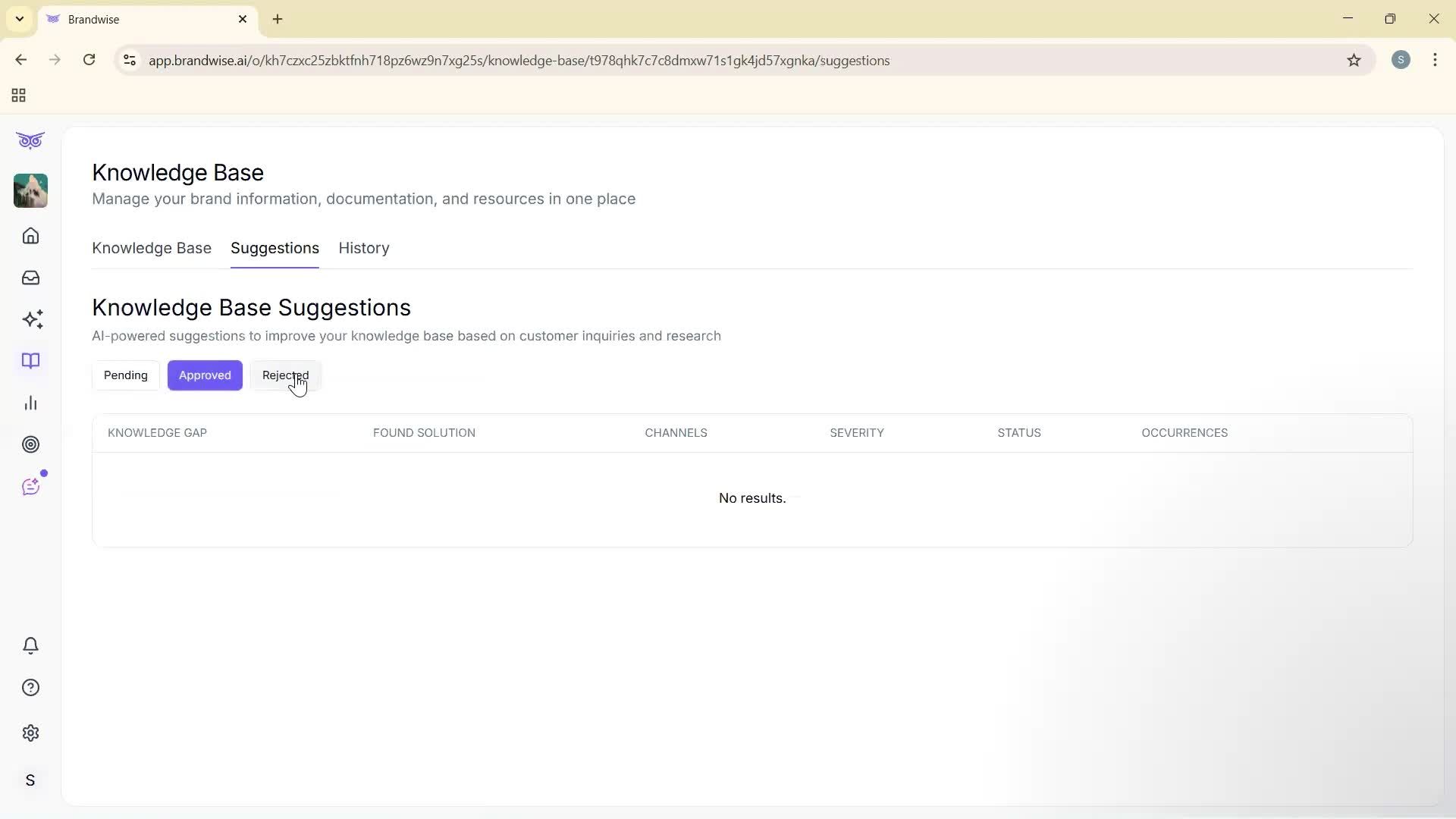This screenshot has width=1456, height=819.
Task: Open Chrome's three-dot menu
Action: pyautogui.click(x=1436, y=60)
